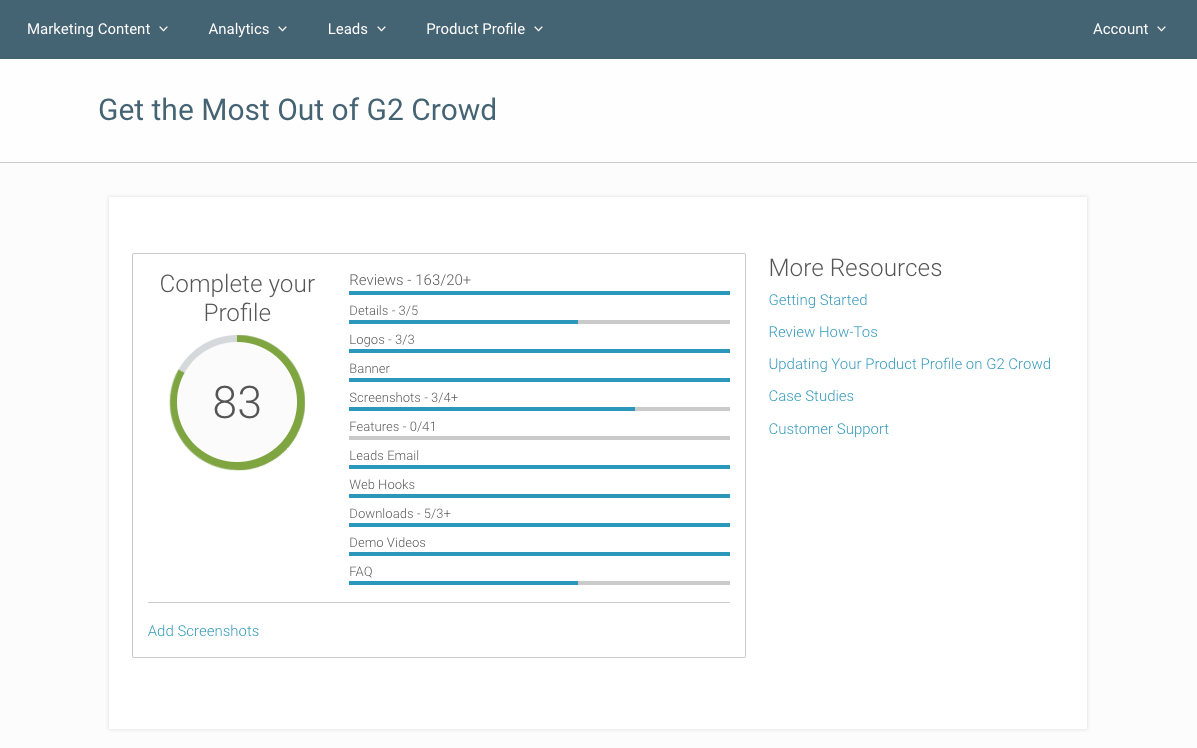Click the Screenshots - 3/4+ progress bar

point(539,409)
